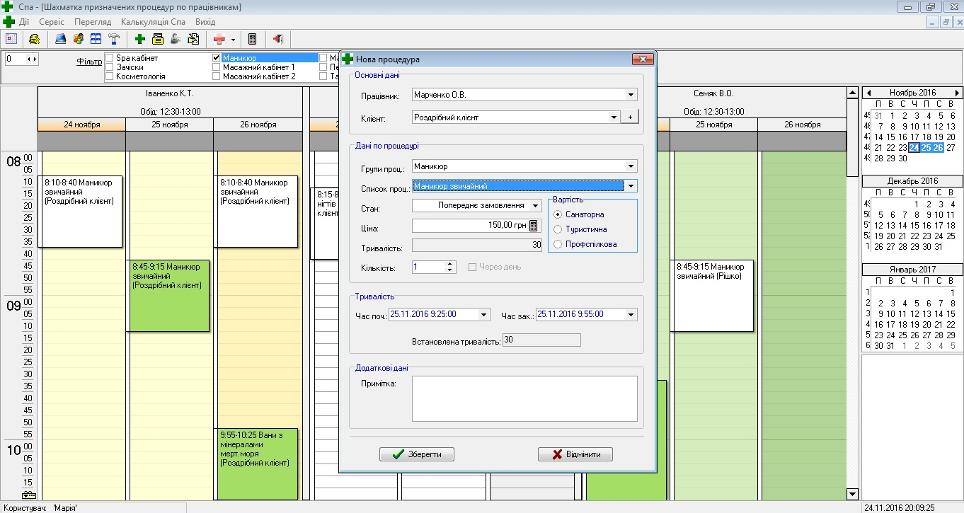This screenshot has height=513, width=964.
Task: Click the Зберегти button
Action: (417, 455)
